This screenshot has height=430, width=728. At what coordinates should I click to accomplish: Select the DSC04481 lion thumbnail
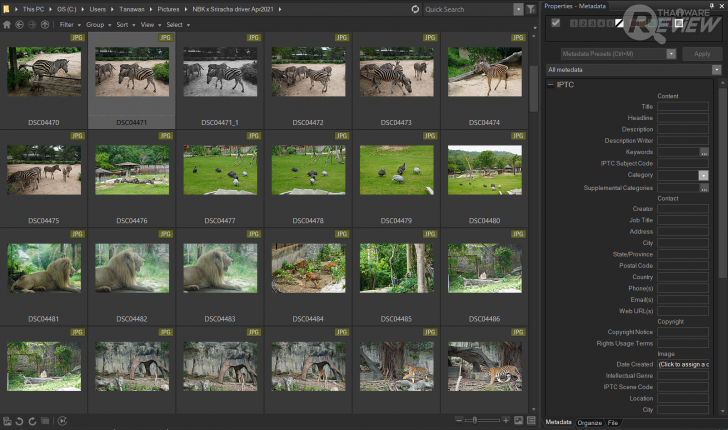(x=44, y=268)
